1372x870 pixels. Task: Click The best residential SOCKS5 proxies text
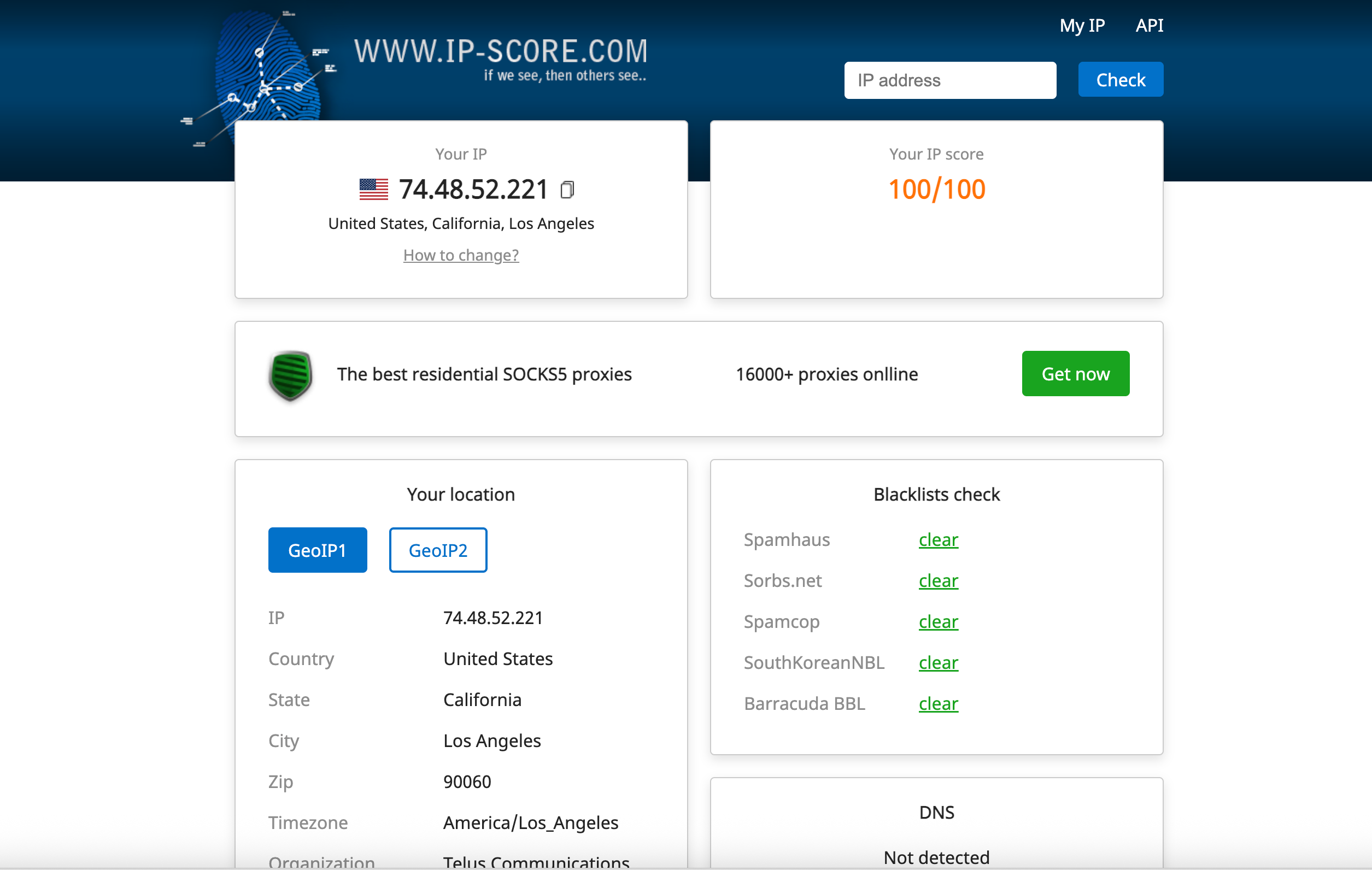coord(484,374)
